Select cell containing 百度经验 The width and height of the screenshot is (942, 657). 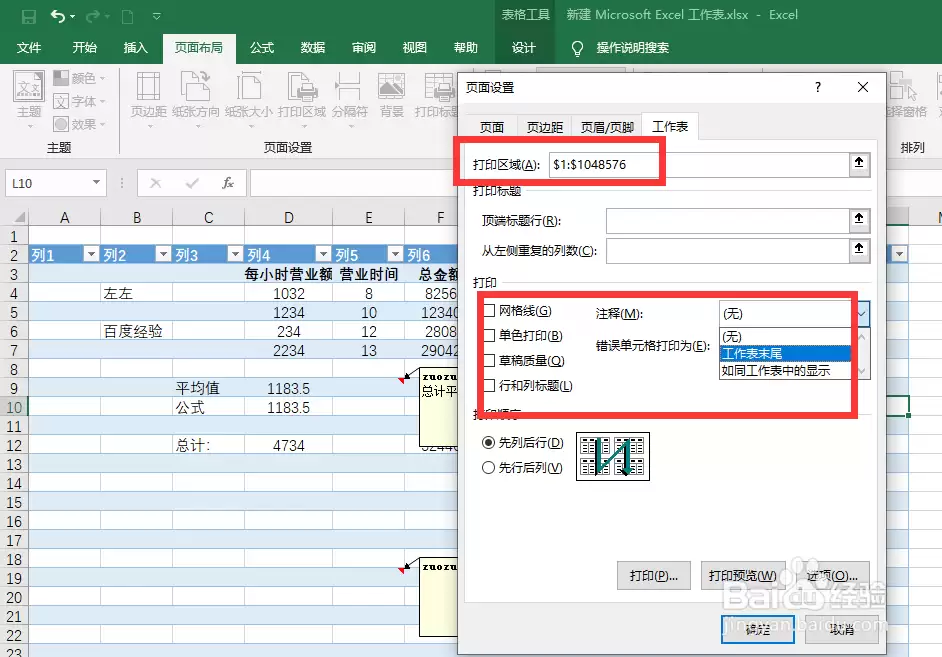click(136, 331)
